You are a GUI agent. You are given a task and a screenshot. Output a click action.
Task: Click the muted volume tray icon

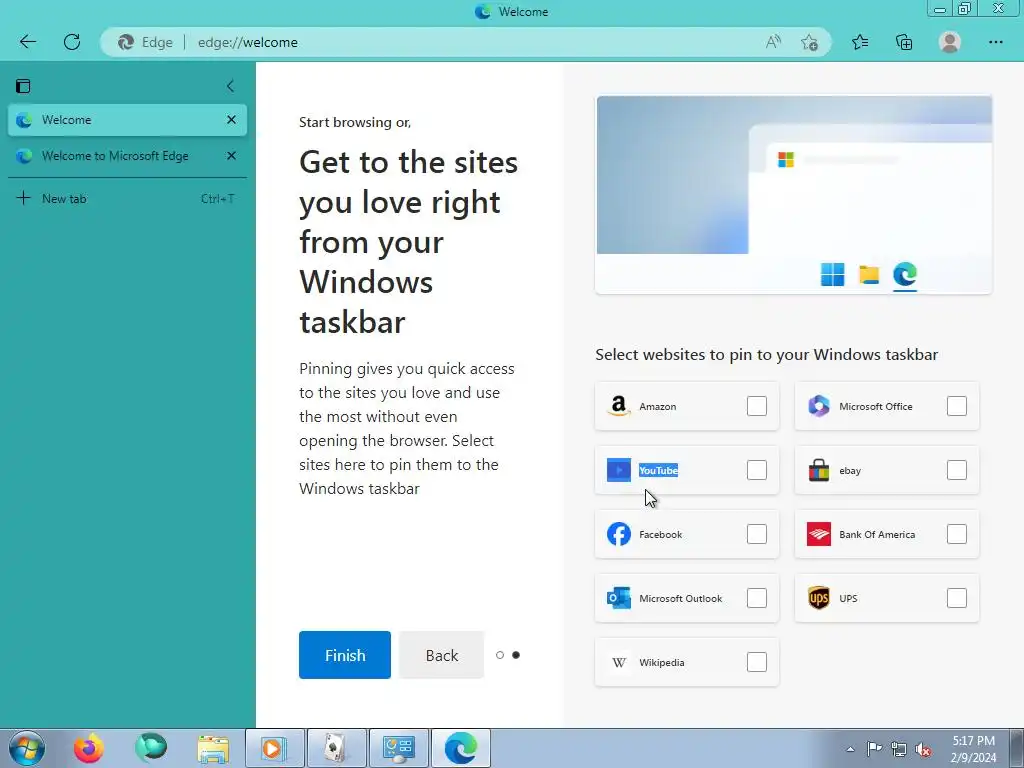(x=923, y=749)
